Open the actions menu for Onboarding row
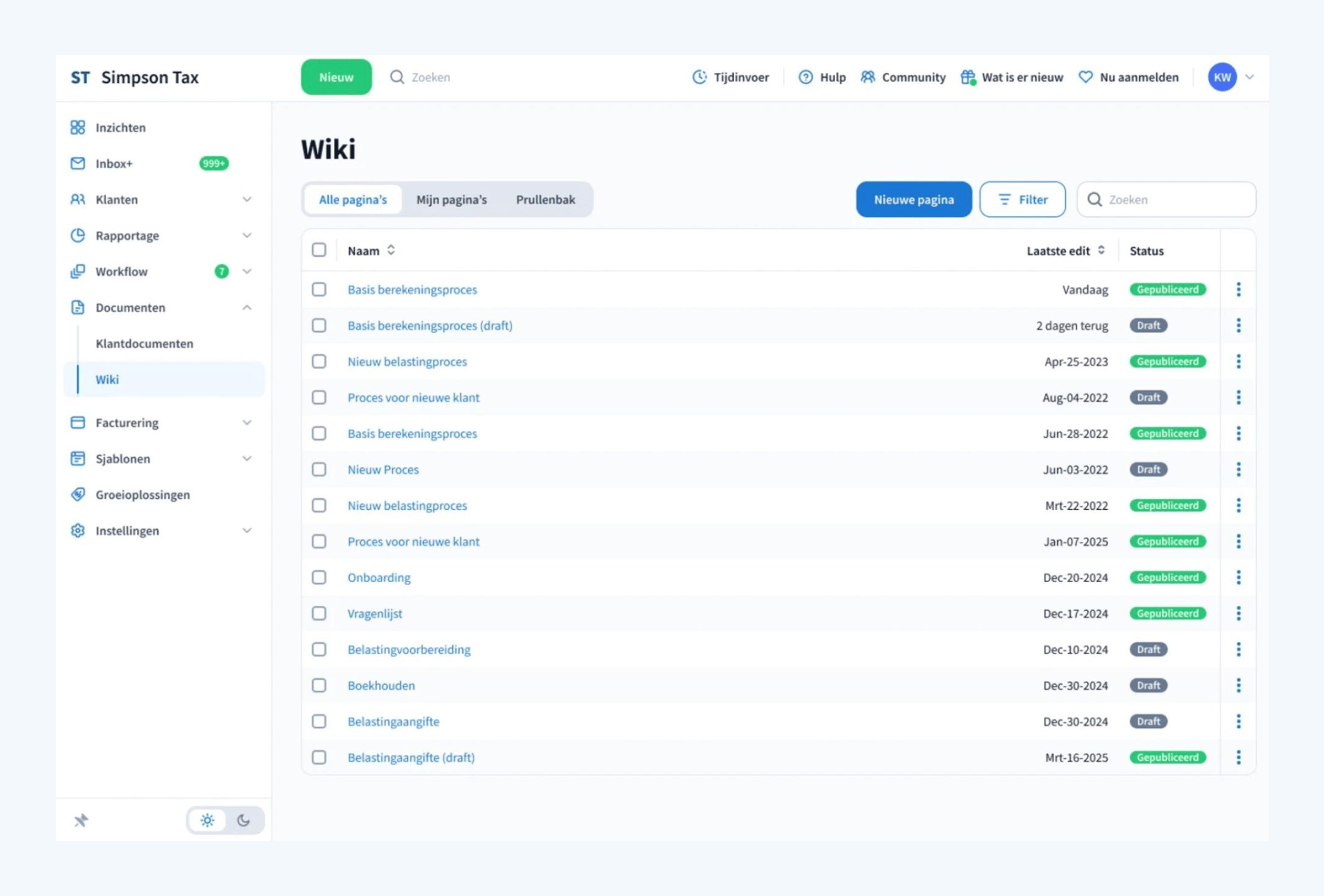The height and width of the screenshot is (896, 1324). [x=1238, y=577]
